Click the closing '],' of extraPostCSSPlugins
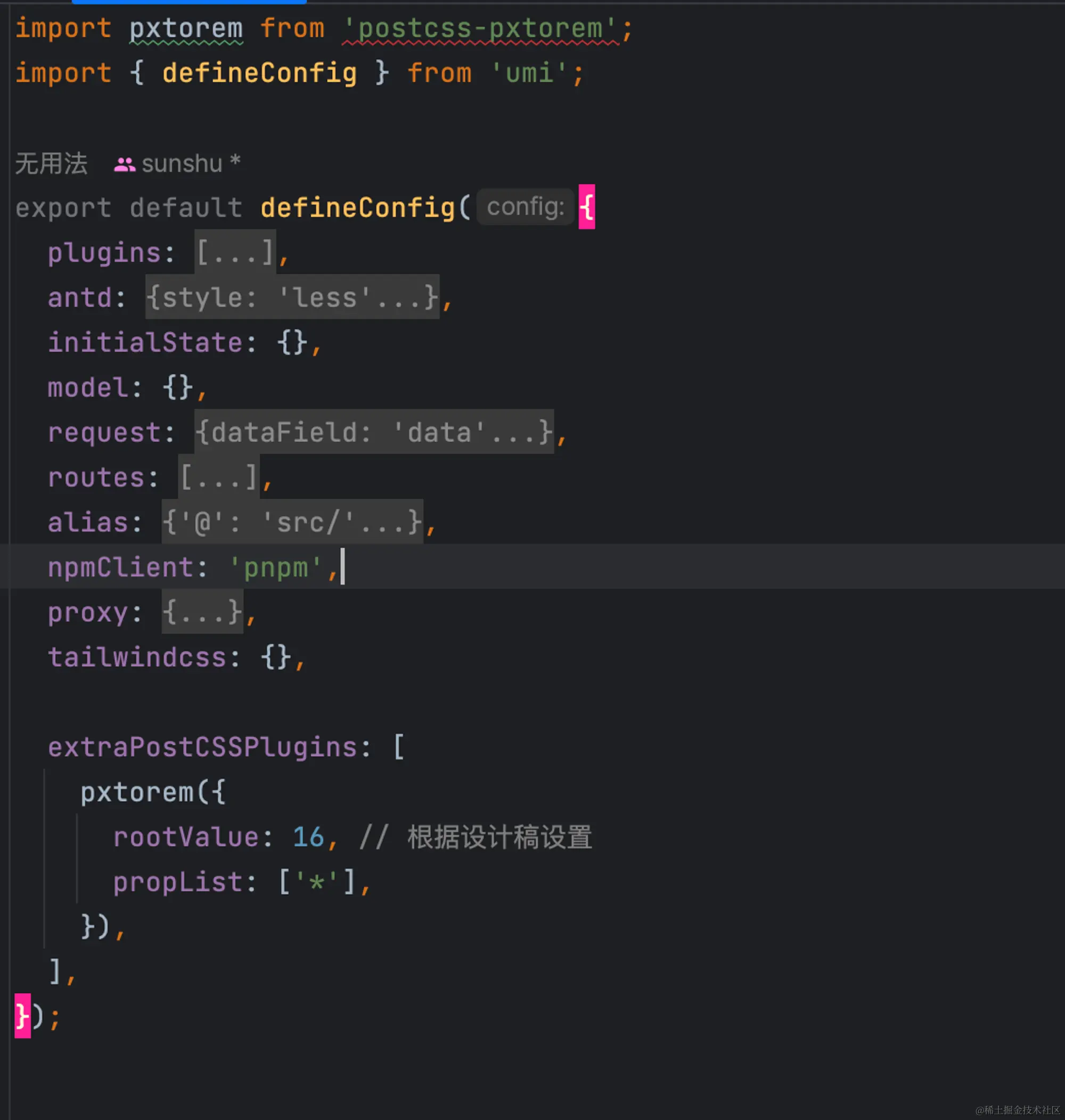 point(62,971)
